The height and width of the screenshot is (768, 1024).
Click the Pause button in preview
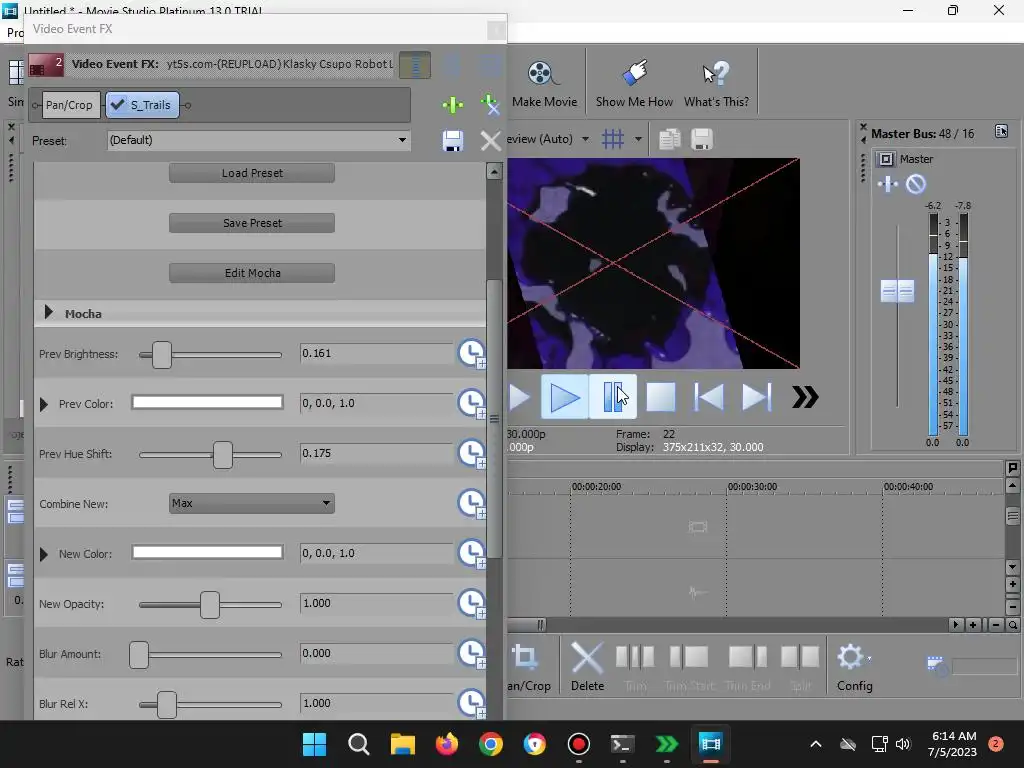point(612,397)
